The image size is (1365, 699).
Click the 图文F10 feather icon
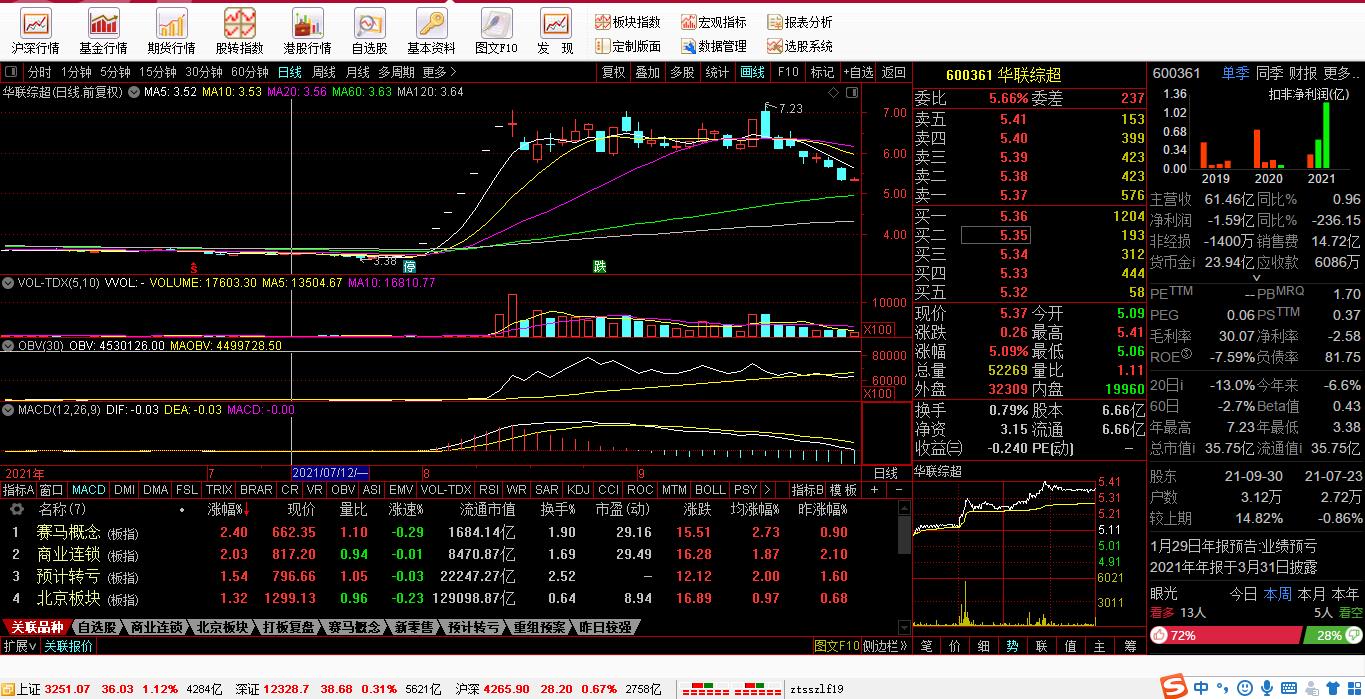[x=496, y=23]
